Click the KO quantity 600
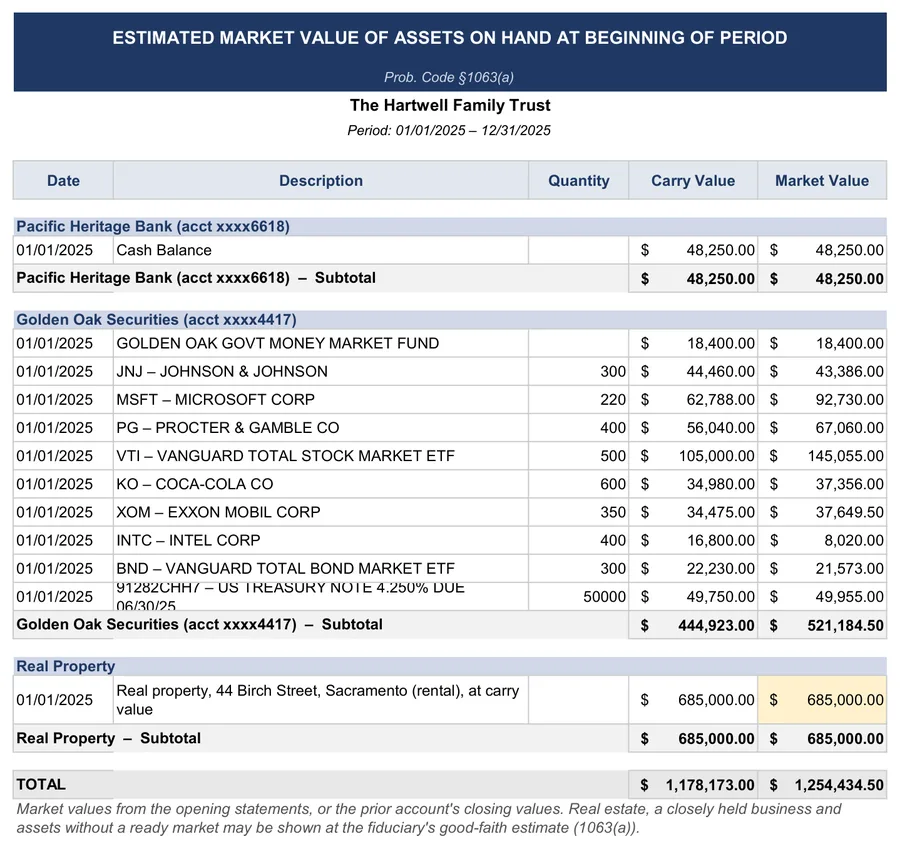The height and width of the screenshot is (859, 900). (x=579, y=484)
